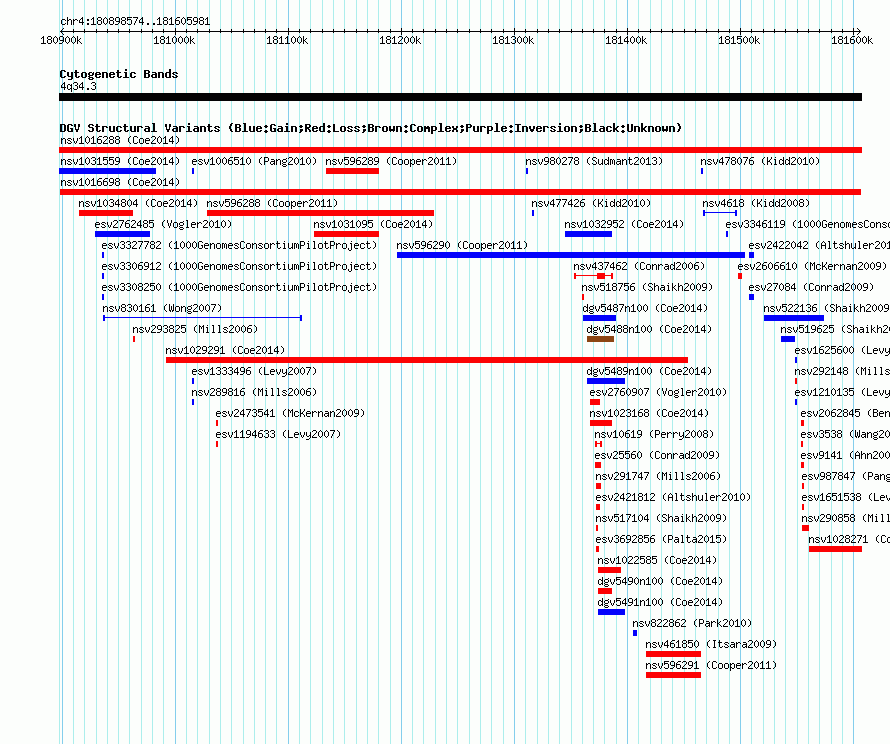The image size is (890, 744).
Task: Click esv3327782 variant label
Action: point(240,245)
